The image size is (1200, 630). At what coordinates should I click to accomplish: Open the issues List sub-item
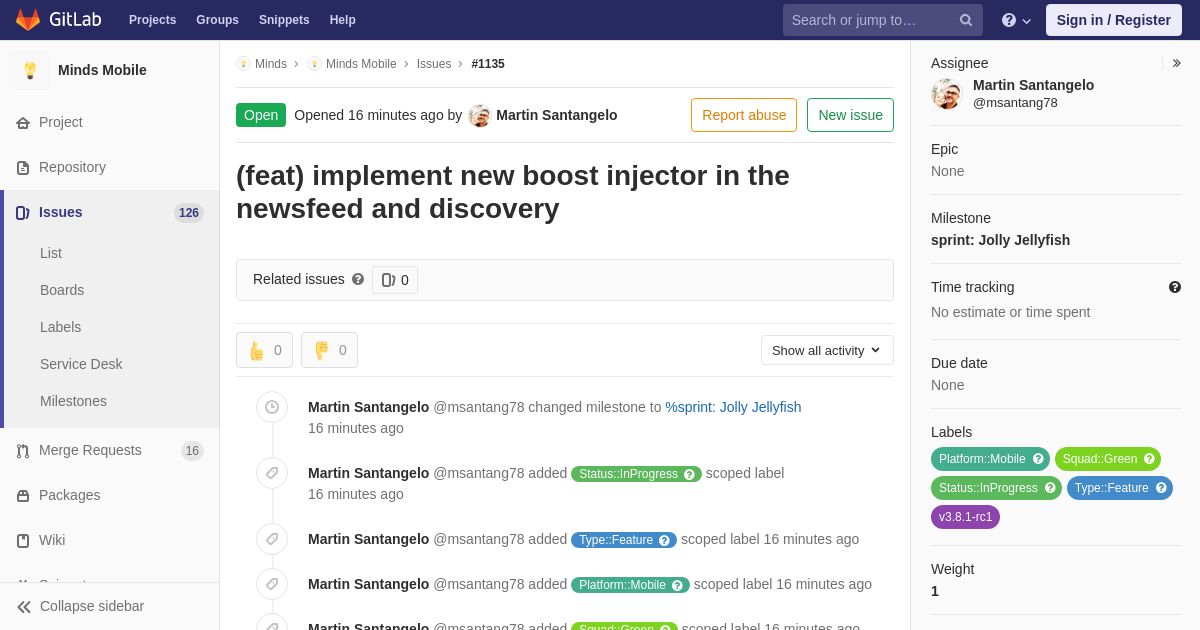coord(51,253)
